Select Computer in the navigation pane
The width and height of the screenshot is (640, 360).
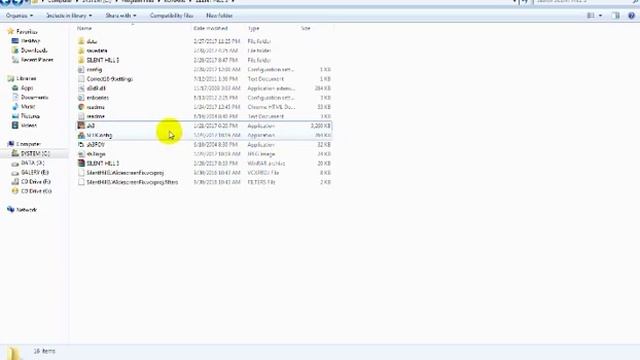[x=28, y=144]
